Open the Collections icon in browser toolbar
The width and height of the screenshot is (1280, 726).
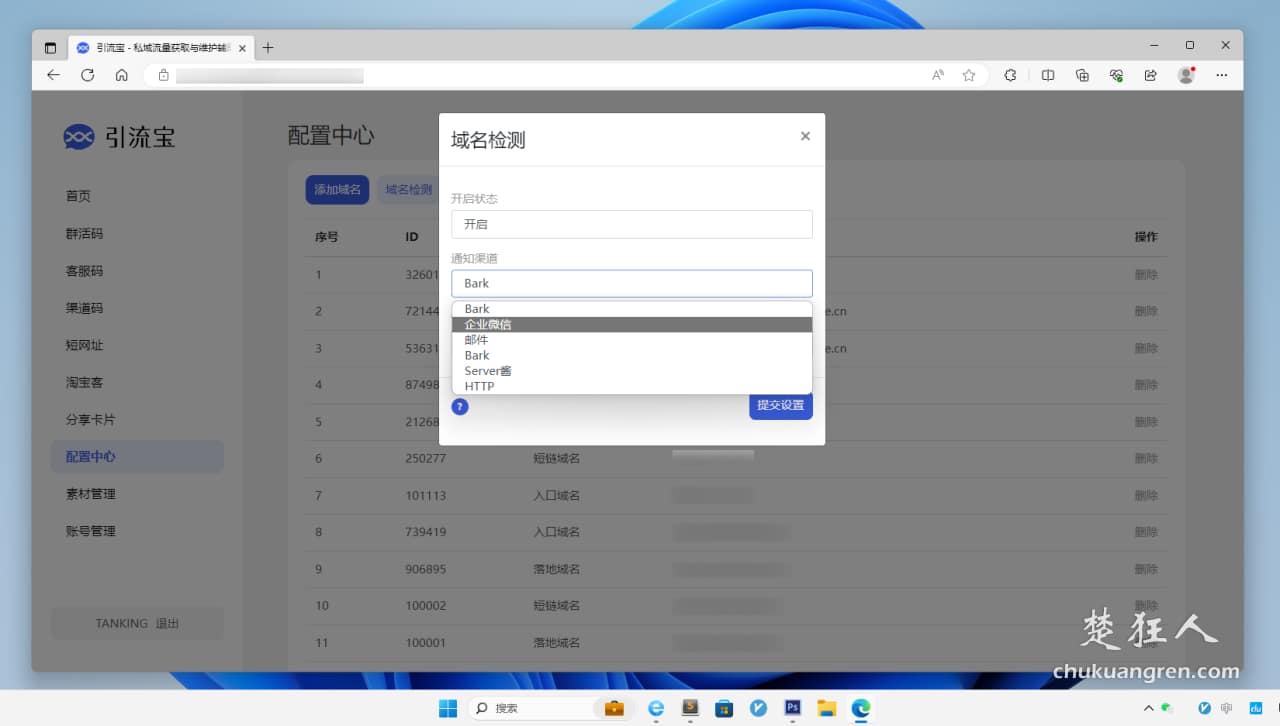pos(1081,75)
